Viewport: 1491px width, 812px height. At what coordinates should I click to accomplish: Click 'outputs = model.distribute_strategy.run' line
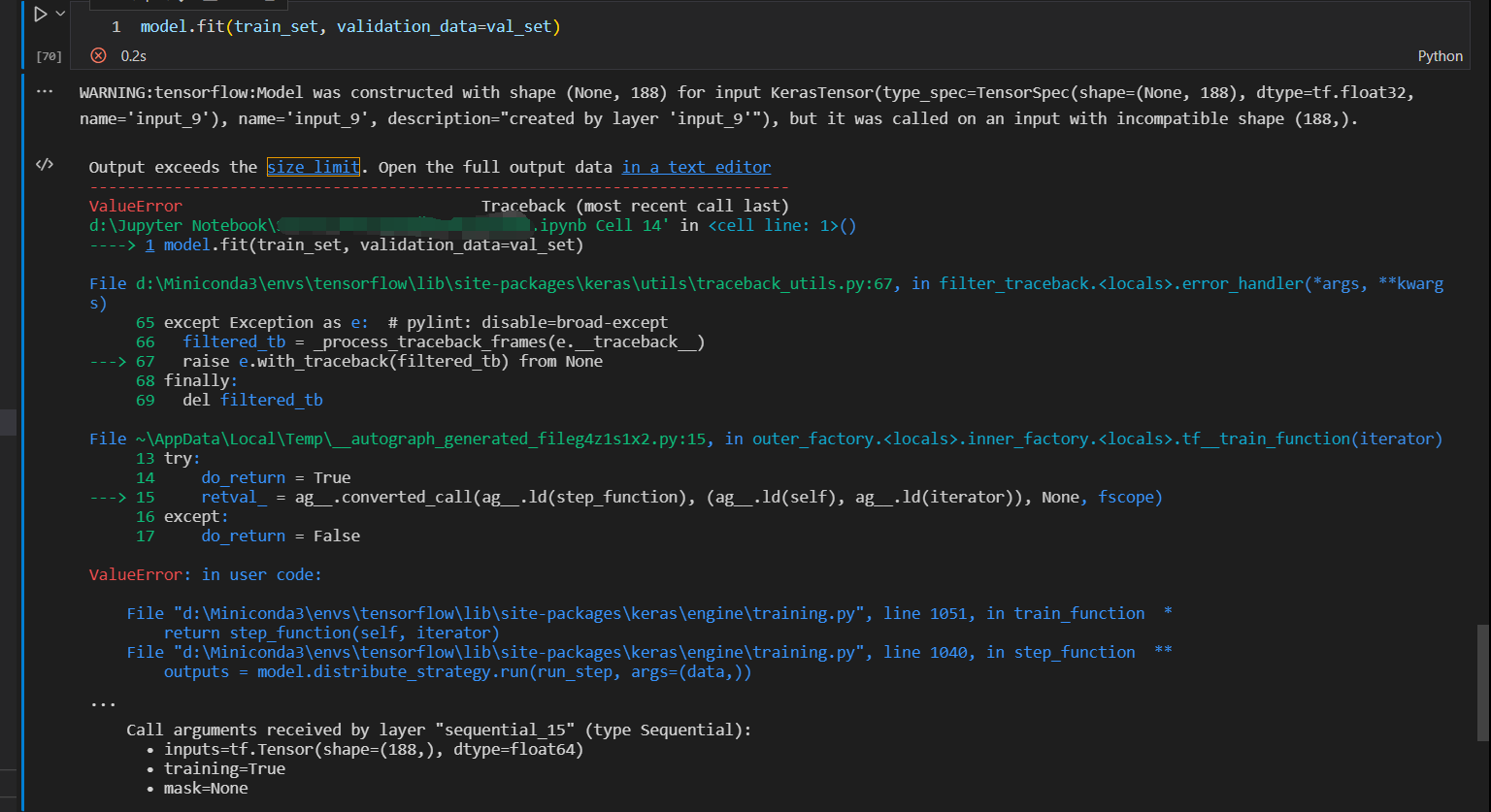click(457, 671)
